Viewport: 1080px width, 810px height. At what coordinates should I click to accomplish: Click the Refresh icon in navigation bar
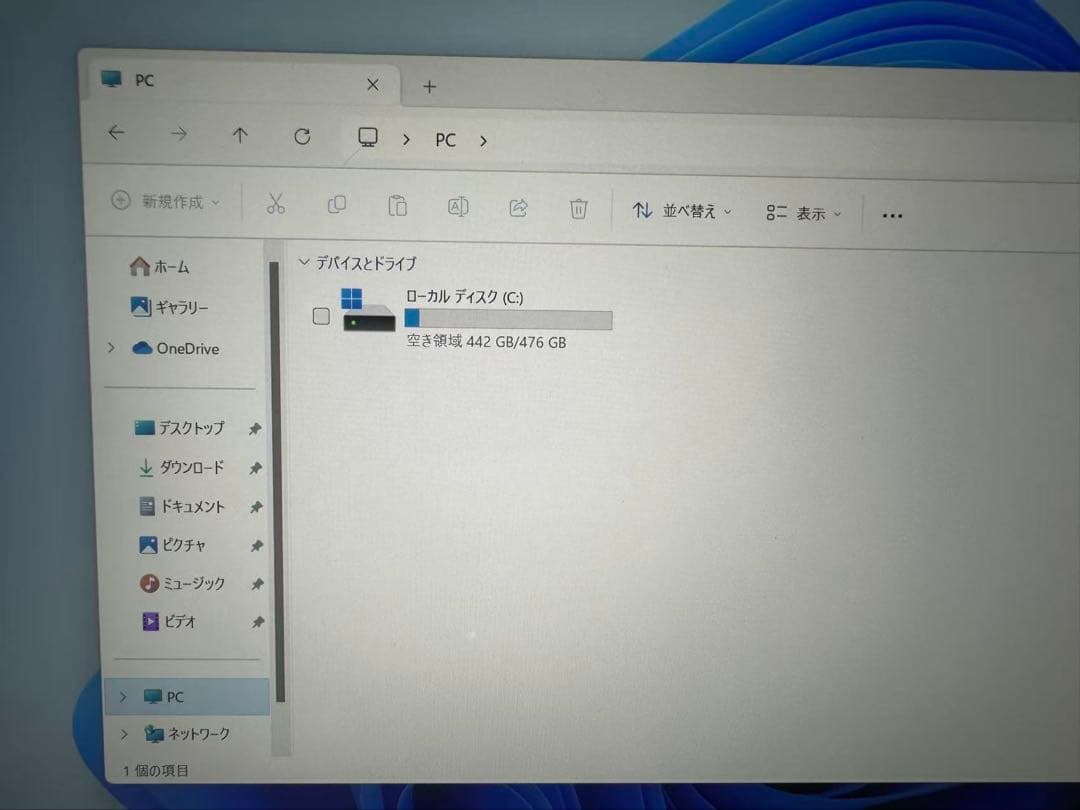[302, 137]
